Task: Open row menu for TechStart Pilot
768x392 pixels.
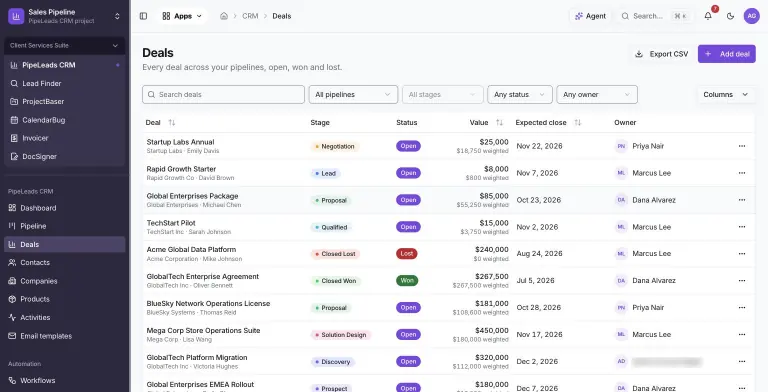Action: coord(742,227)
